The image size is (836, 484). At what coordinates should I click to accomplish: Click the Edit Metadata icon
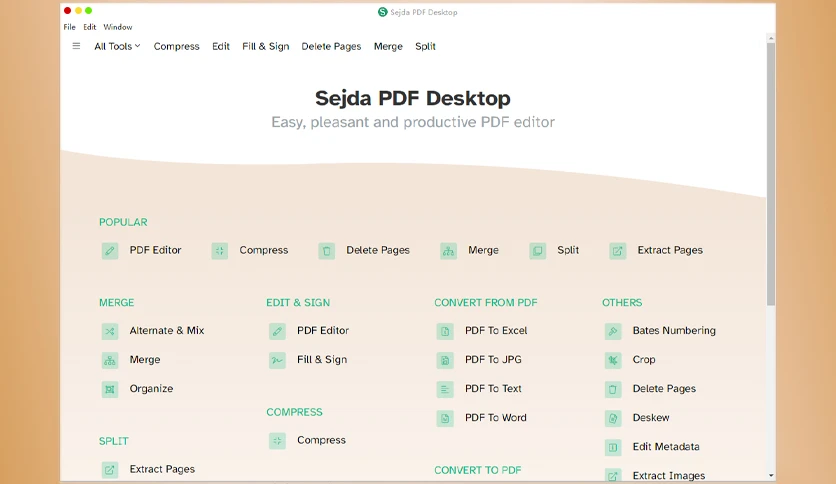[613, 447]
